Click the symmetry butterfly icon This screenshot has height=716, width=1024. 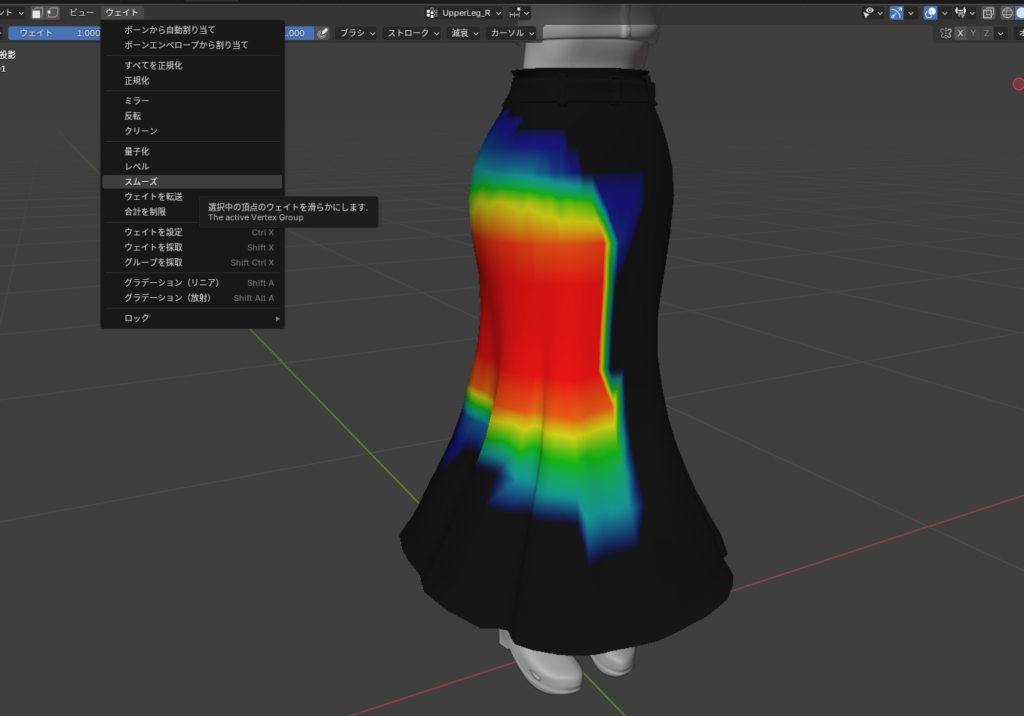[x=946, y=33]
